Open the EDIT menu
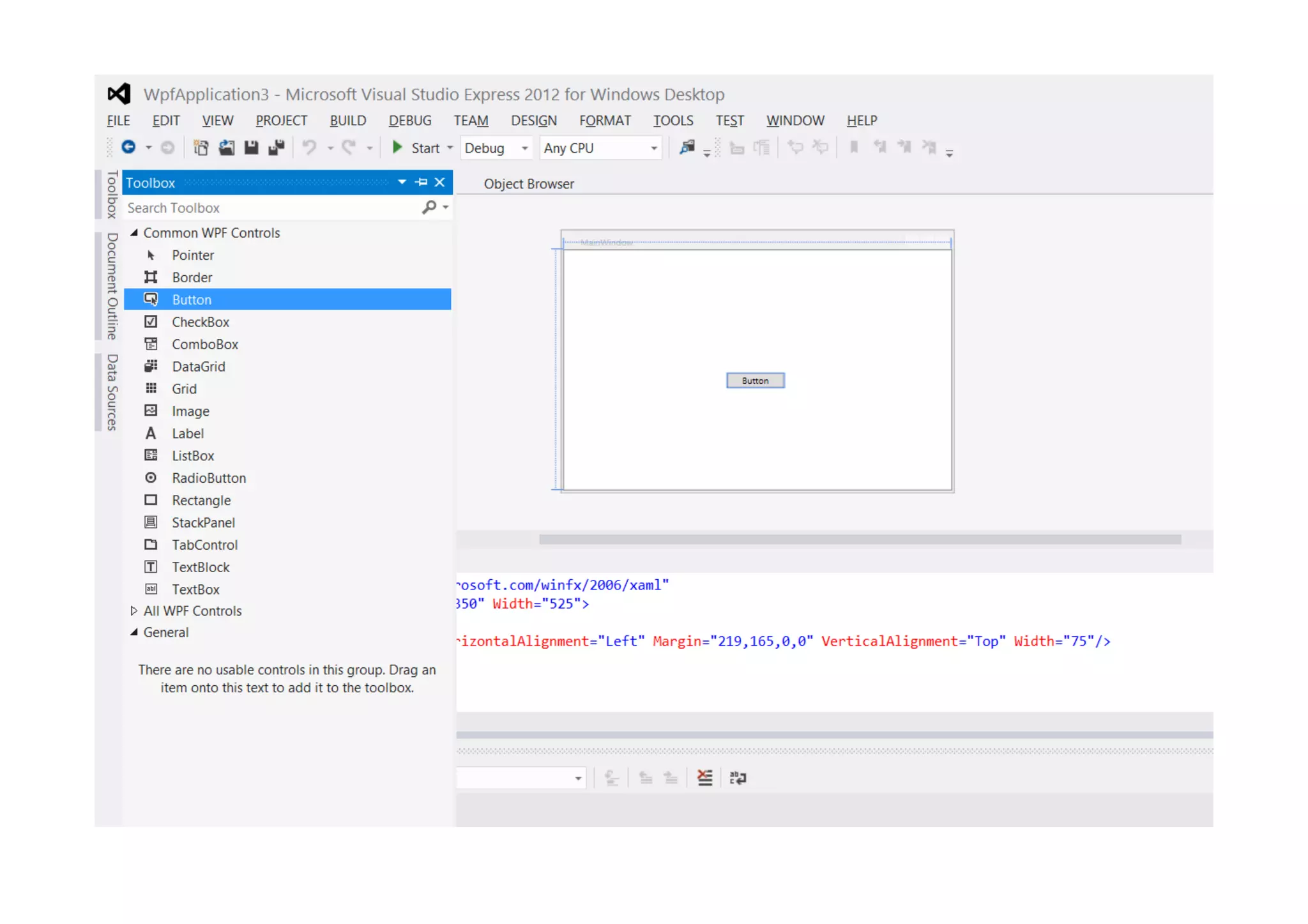 [x=166, y=121]
